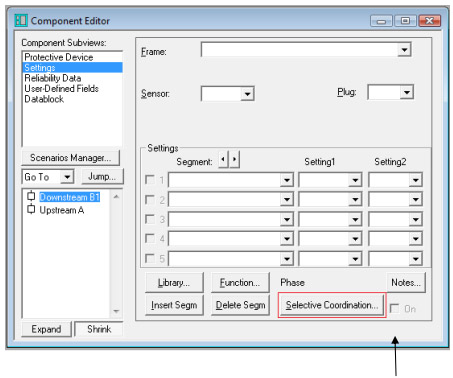The image size is (453, 378).
Task: Enable the segment 1 checkbox
Action: coord(150,180)
